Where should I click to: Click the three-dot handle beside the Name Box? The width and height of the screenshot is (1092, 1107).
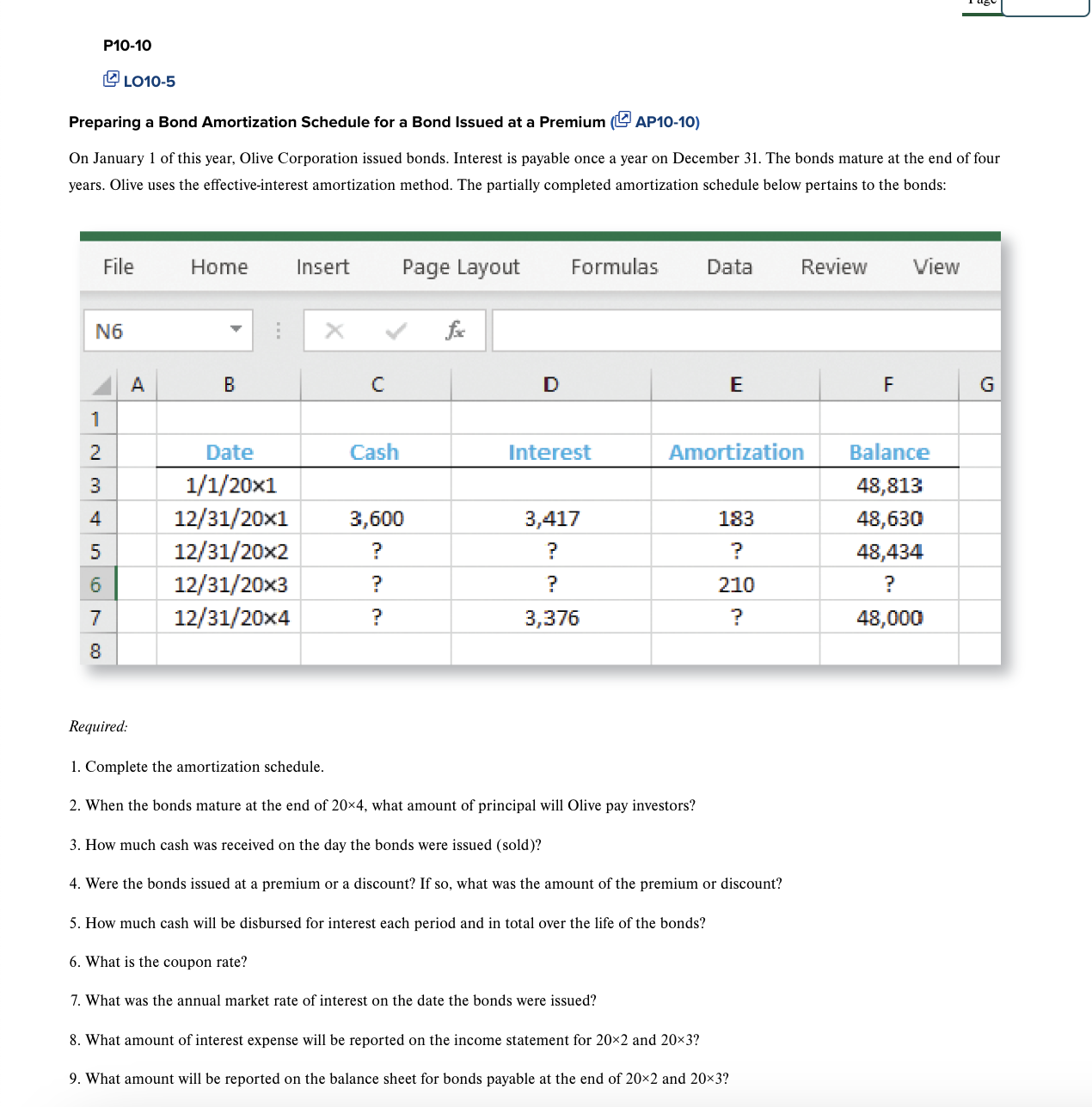278,331
